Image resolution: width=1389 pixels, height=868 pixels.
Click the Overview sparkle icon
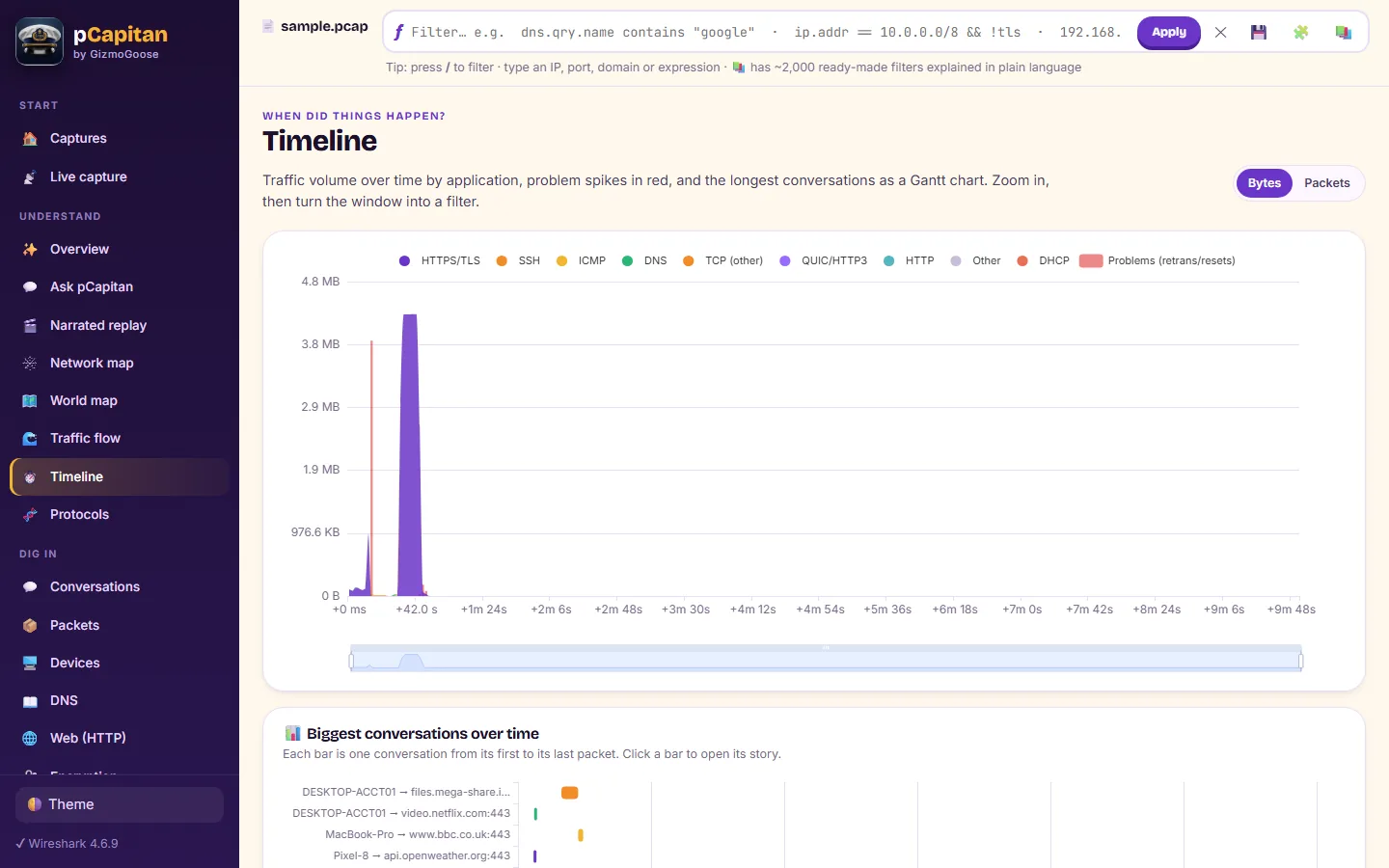[x=30, y=250]
